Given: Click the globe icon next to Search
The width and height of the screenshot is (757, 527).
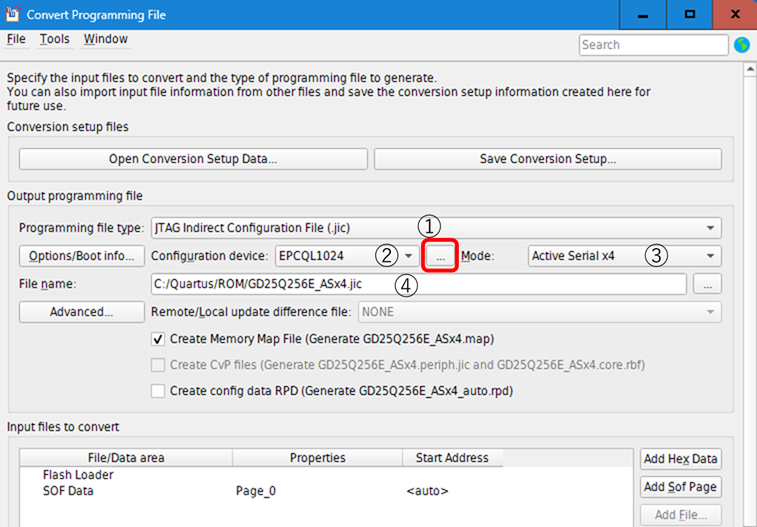Looking at the screenshot, I should click(742, 45).
